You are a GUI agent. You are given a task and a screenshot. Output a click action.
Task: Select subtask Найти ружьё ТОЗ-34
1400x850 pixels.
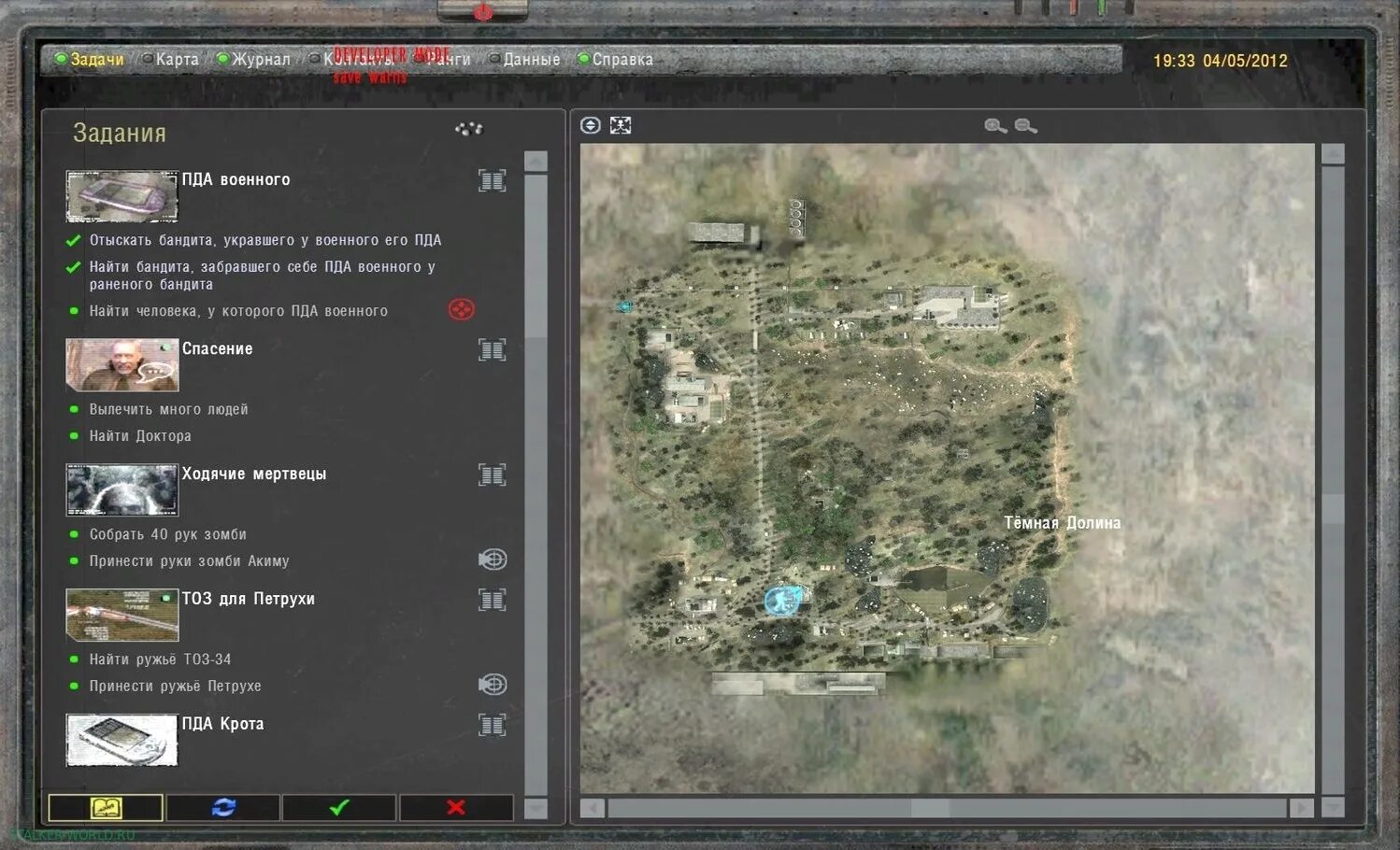(x=160, y=659)
